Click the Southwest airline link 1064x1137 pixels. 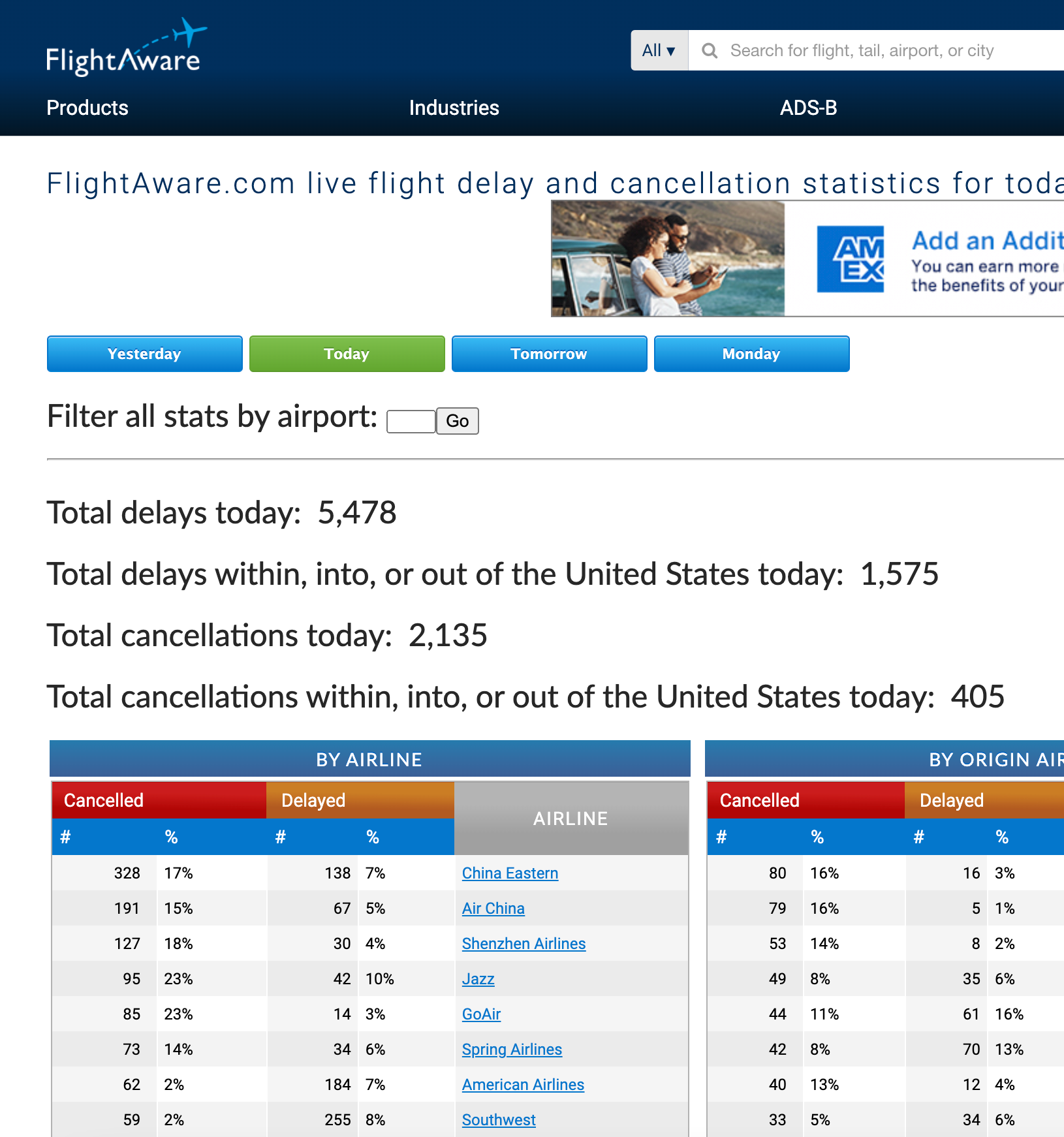499,1120
